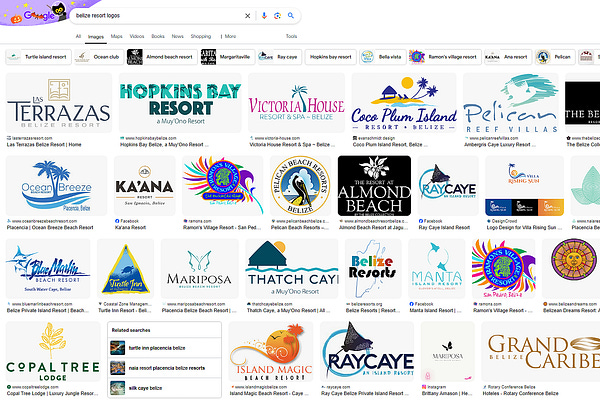The image size is (600, 400).
Task: Open the Maps tab
Action: pos(117,36)
